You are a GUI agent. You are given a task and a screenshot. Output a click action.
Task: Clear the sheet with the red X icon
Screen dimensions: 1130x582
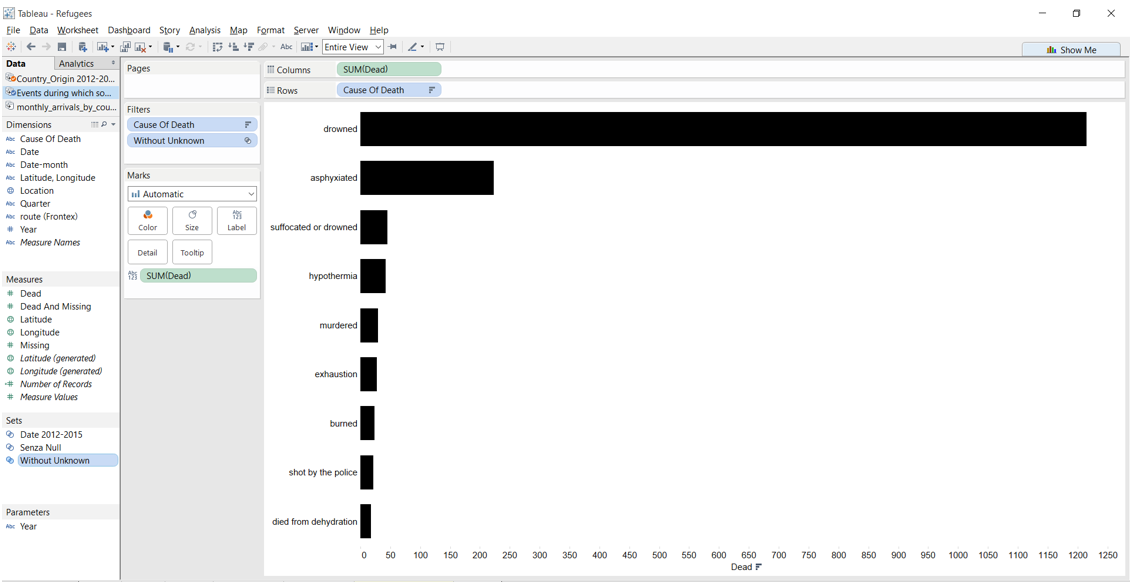pos(140,47)
